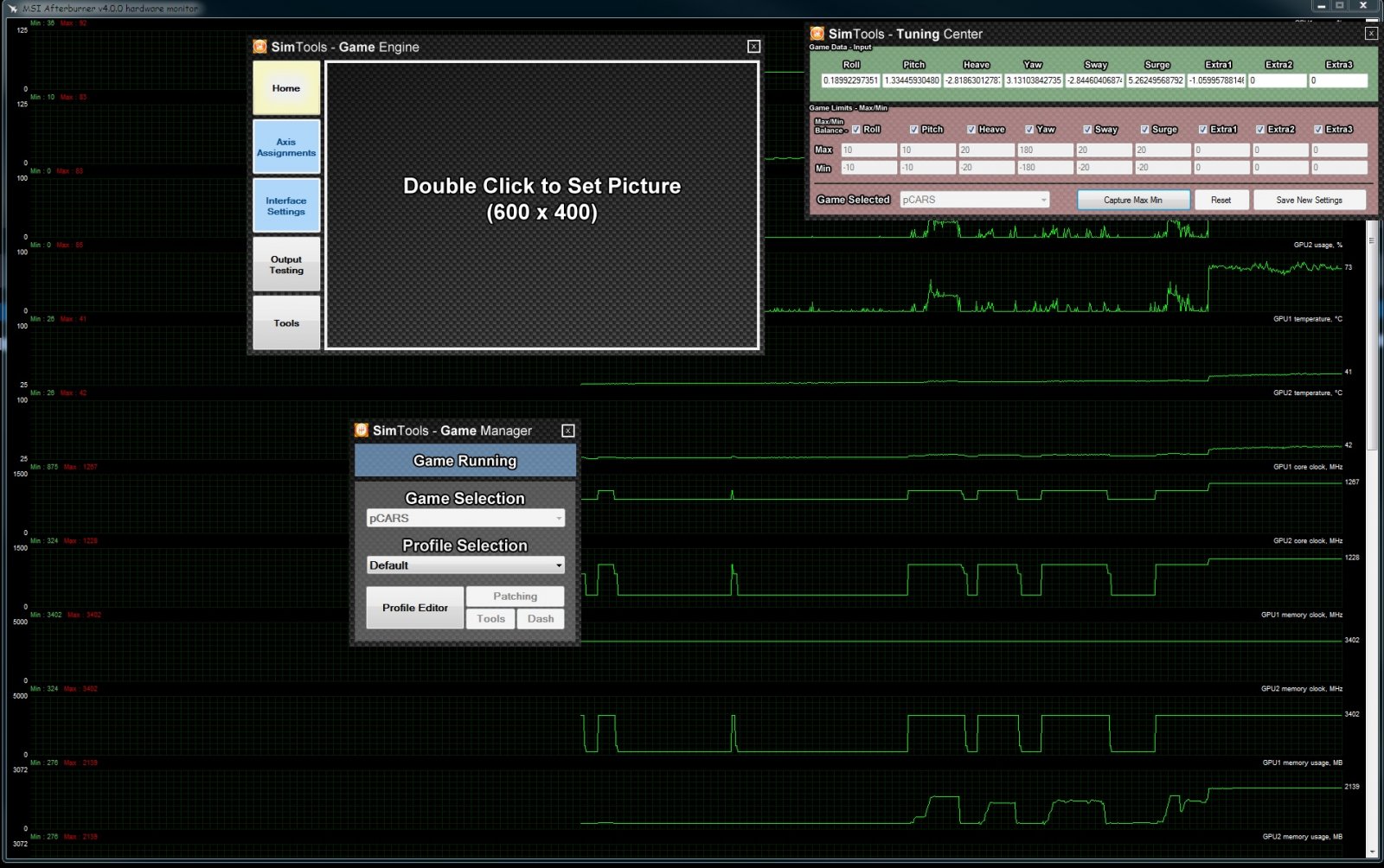The width and height of the screenshot is (1384, 868).
Task: Open the Game Selected dropdown in Tuning Center
Action: click(x=975, y=200)
